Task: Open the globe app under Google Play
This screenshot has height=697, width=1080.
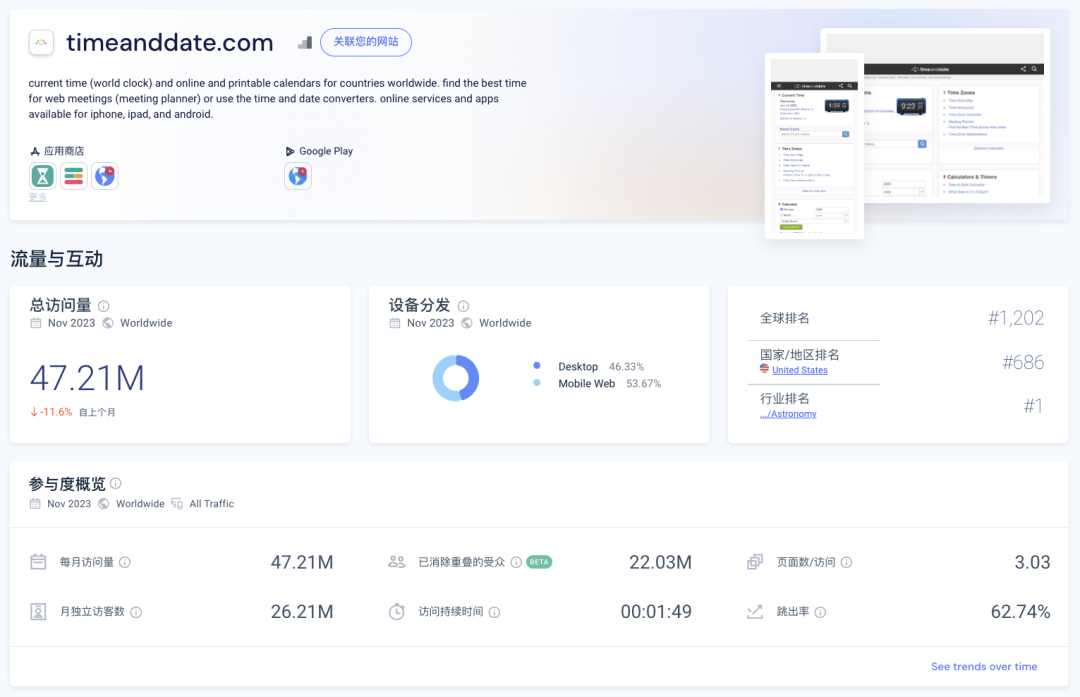Action: tap(298, 176)
